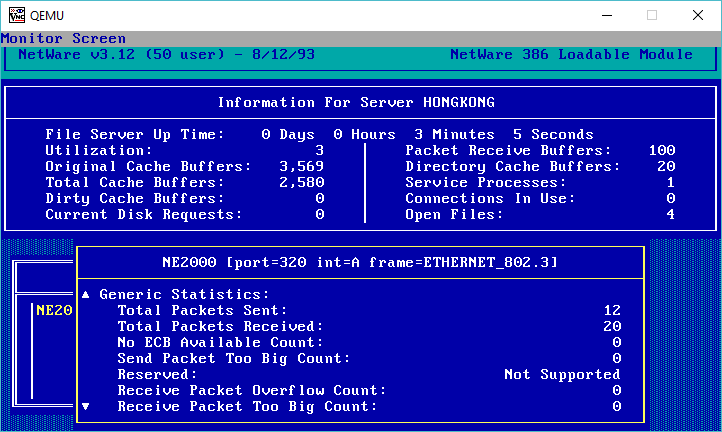
Task: Click the Total Packets Received value 20
Action: coord(612,327)
